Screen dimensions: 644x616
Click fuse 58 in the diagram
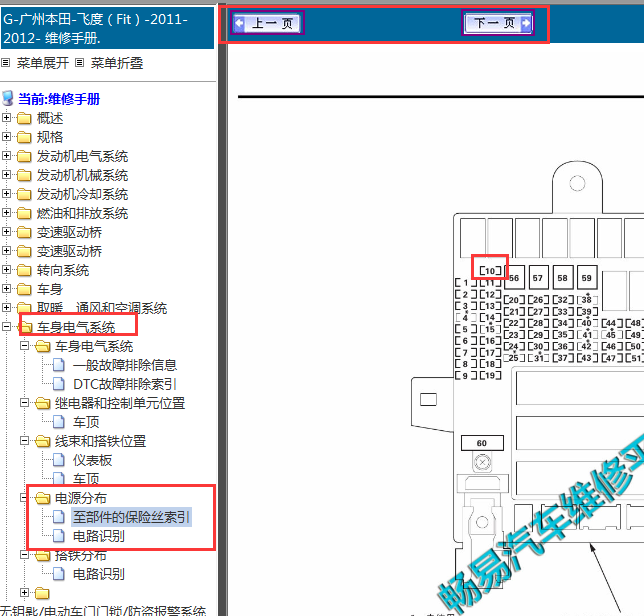[563, 278]
